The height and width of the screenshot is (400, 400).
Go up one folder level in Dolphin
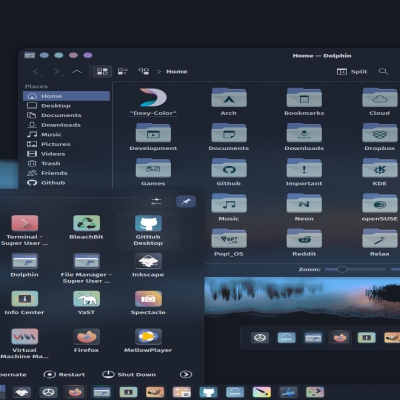77,71
